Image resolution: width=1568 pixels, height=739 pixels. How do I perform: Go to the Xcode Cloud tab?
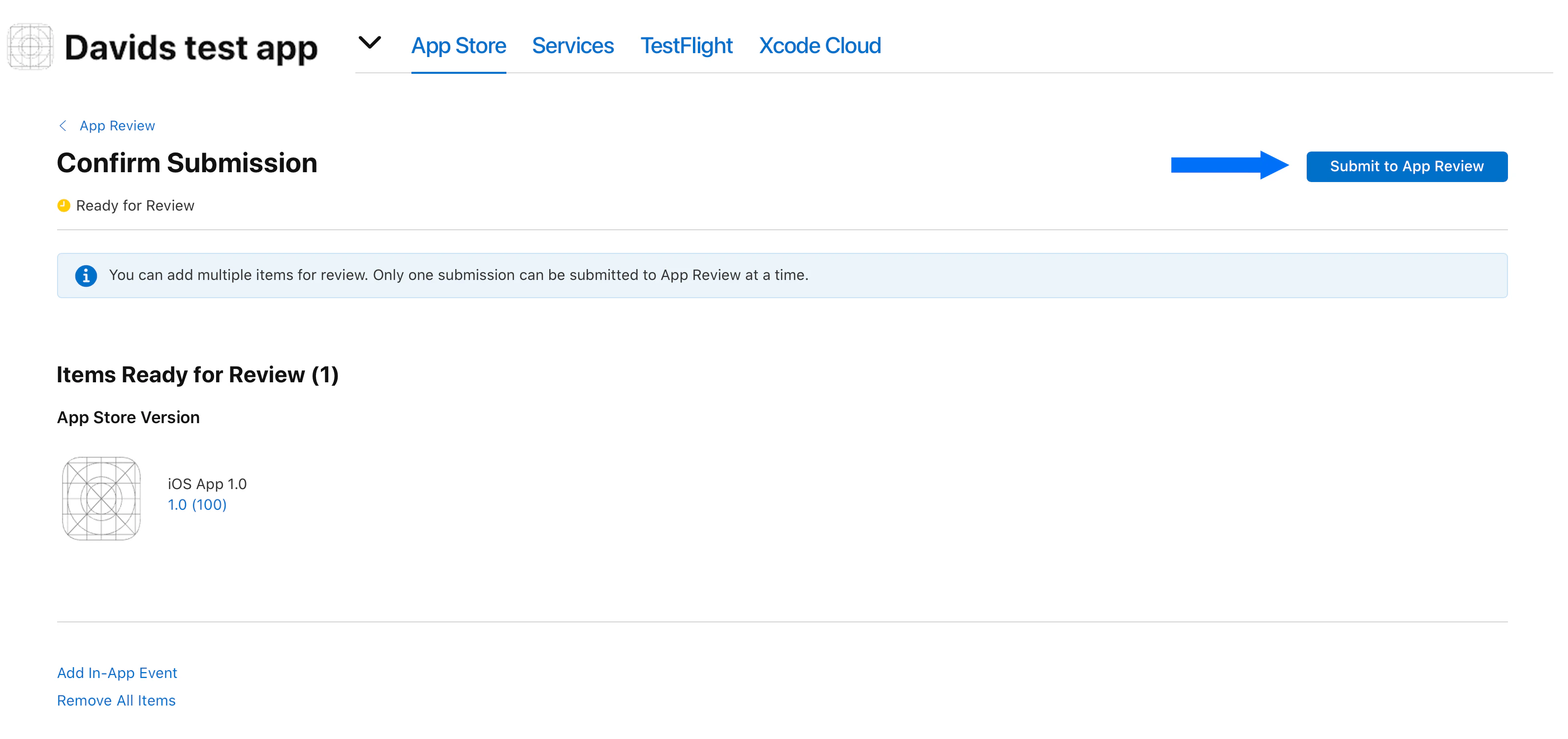[819, 46]
